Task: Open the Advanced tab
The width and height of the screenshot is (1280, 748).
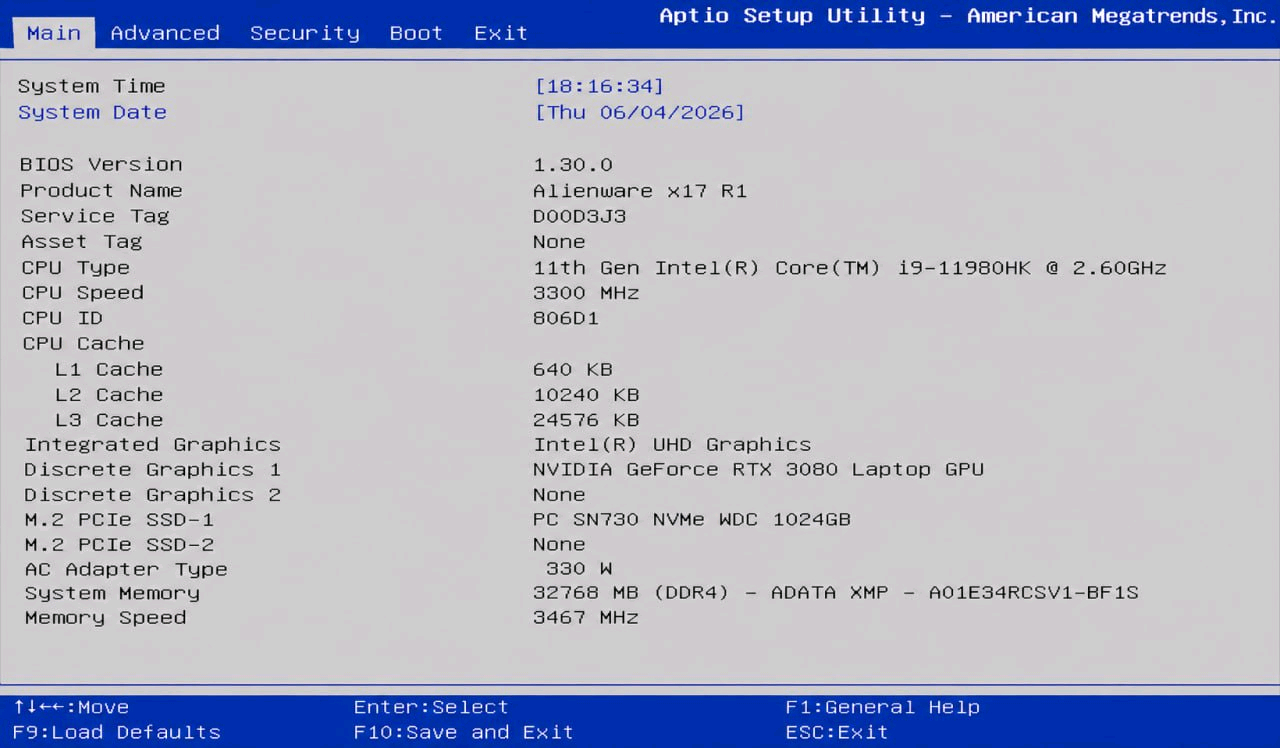Action: [x=165, y=33]
